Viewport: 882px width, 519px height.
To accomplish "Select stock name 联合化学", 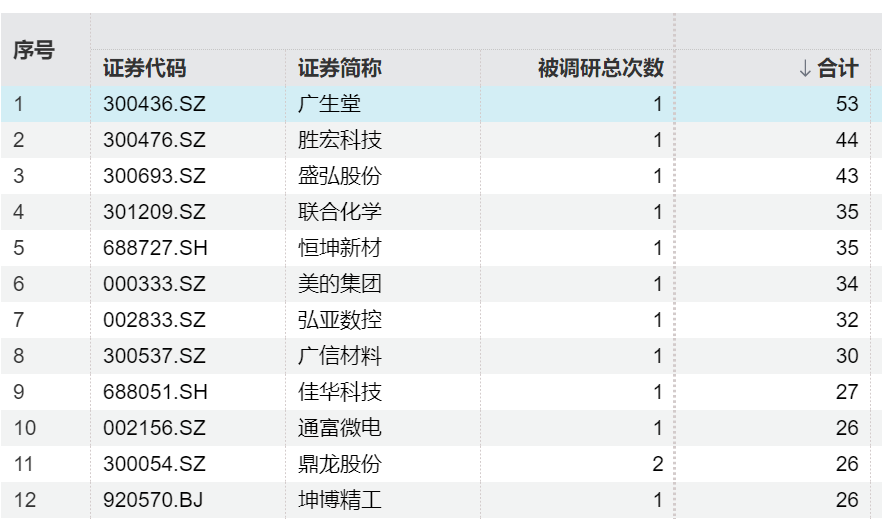I will point(340,212).
